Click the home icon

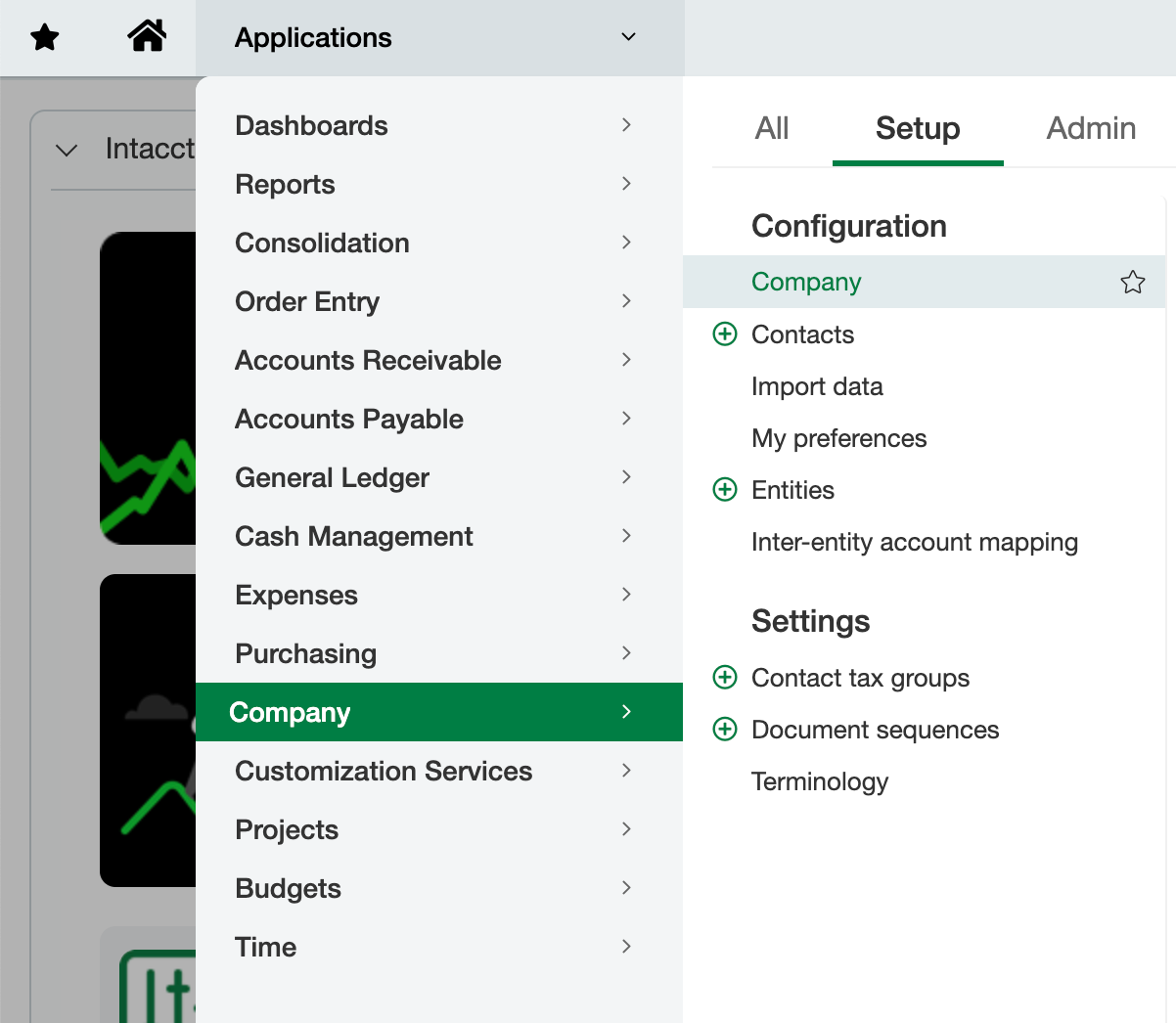coord(147,36)
